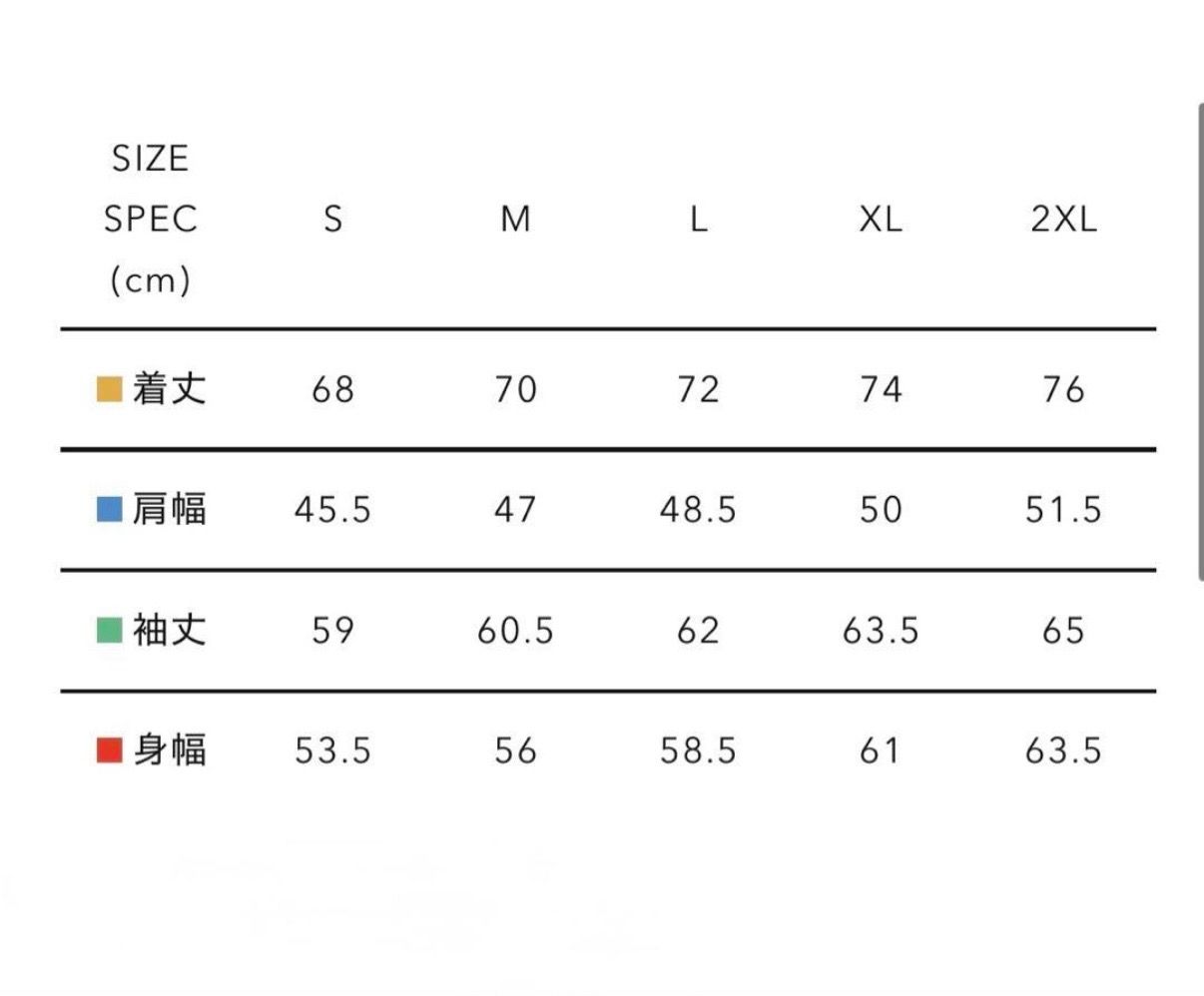Click the 76 length value for 2XL
The width and height of the screenshot is (1204, 996).
[1063, 389]
